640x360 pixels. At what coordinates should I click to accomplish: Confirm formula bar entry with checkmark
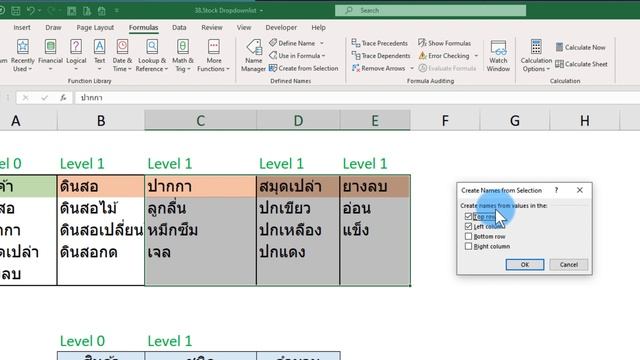[x=44, y=98]
